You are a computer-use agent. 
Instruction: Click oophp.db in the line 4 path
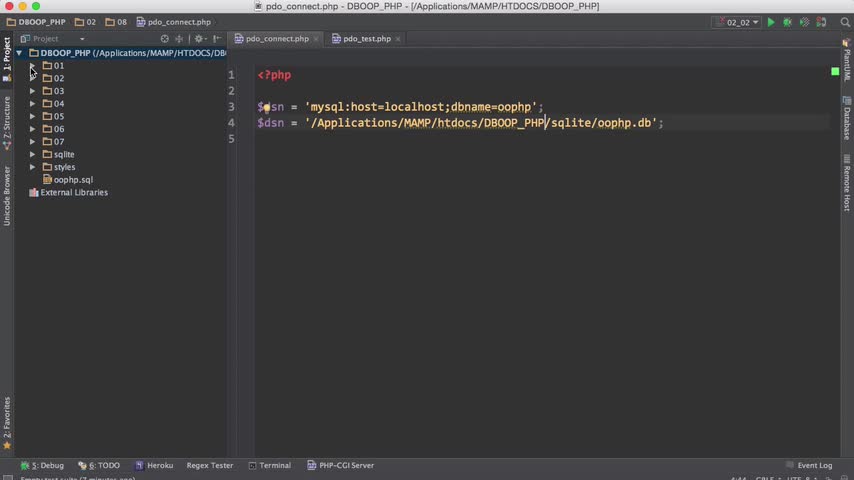tap(624, 123)
